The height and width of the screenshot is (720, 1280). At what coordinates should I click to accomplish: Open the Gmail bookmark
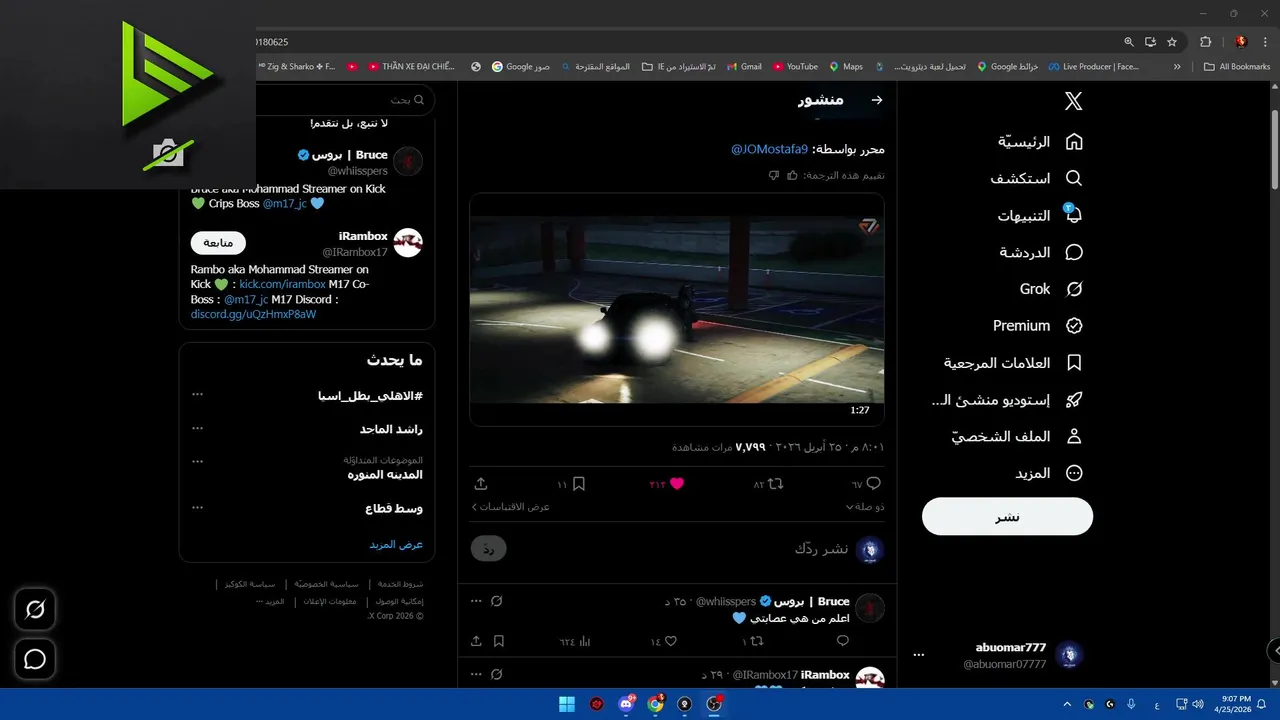743,67
